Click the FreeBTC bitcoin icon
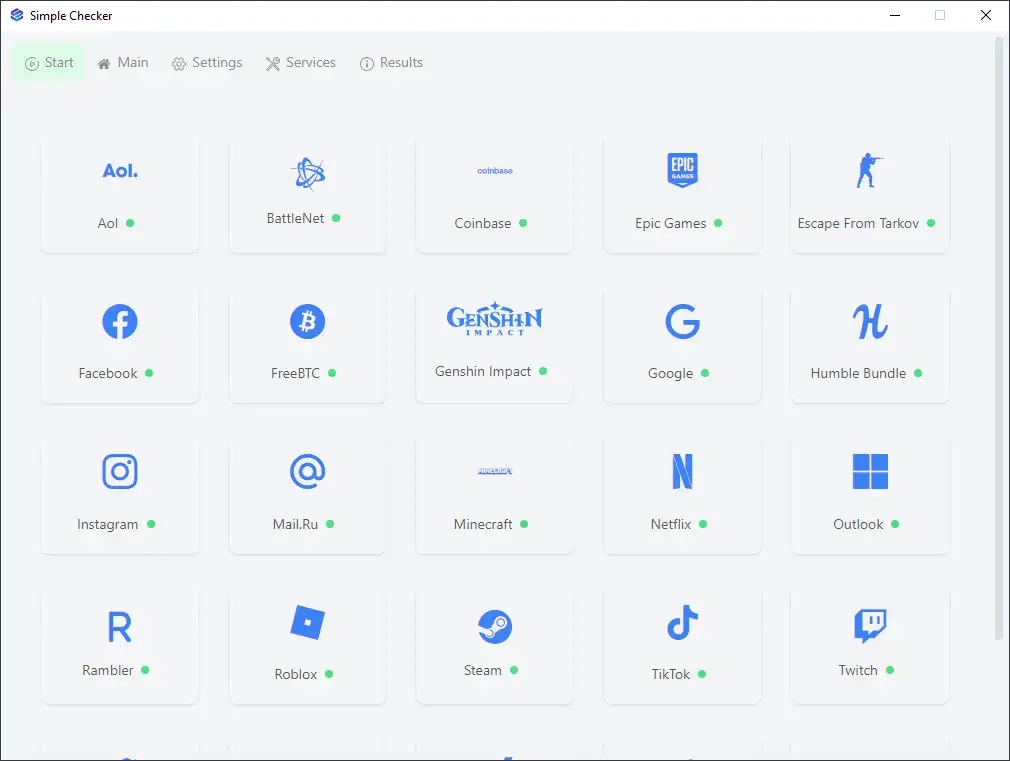The image size is (1010, 761). (307, 322)
